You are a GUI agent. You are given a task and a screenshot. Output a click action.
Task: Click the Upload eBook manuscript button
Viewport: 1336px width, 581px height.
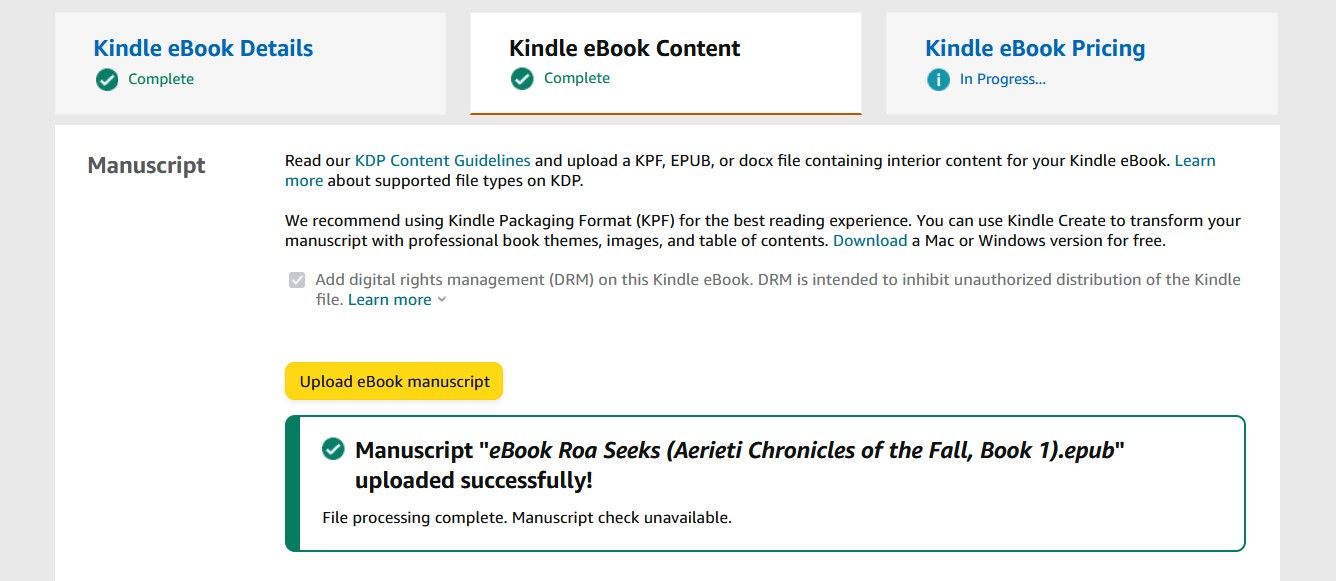pyautogui.click(x=393, y=381)
